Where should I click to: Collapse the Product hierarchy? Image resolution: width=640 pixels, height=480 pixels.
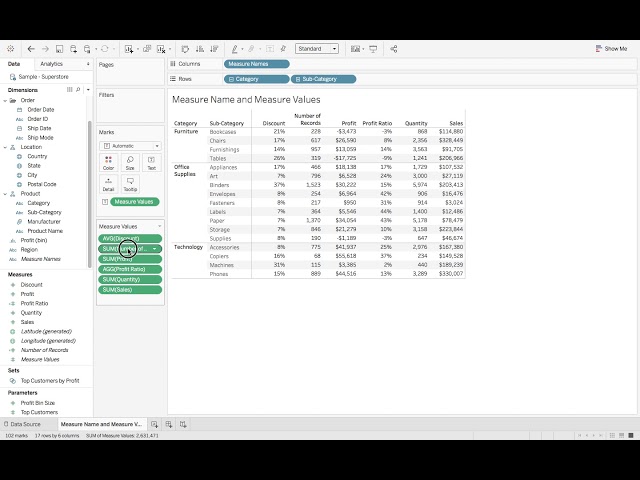coord(5,193)
